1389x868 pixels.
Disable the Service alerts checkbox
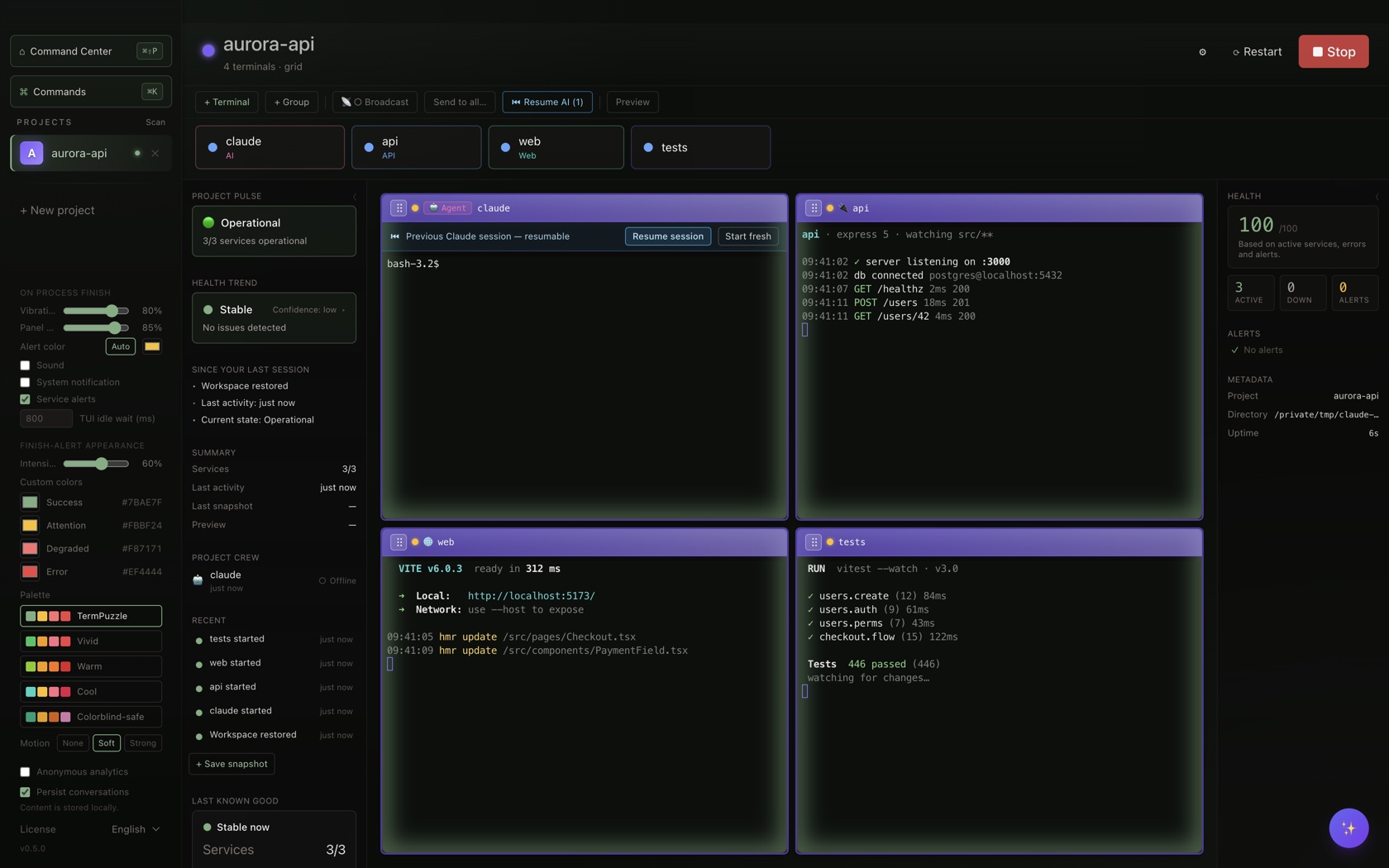(x=25, y=399)
